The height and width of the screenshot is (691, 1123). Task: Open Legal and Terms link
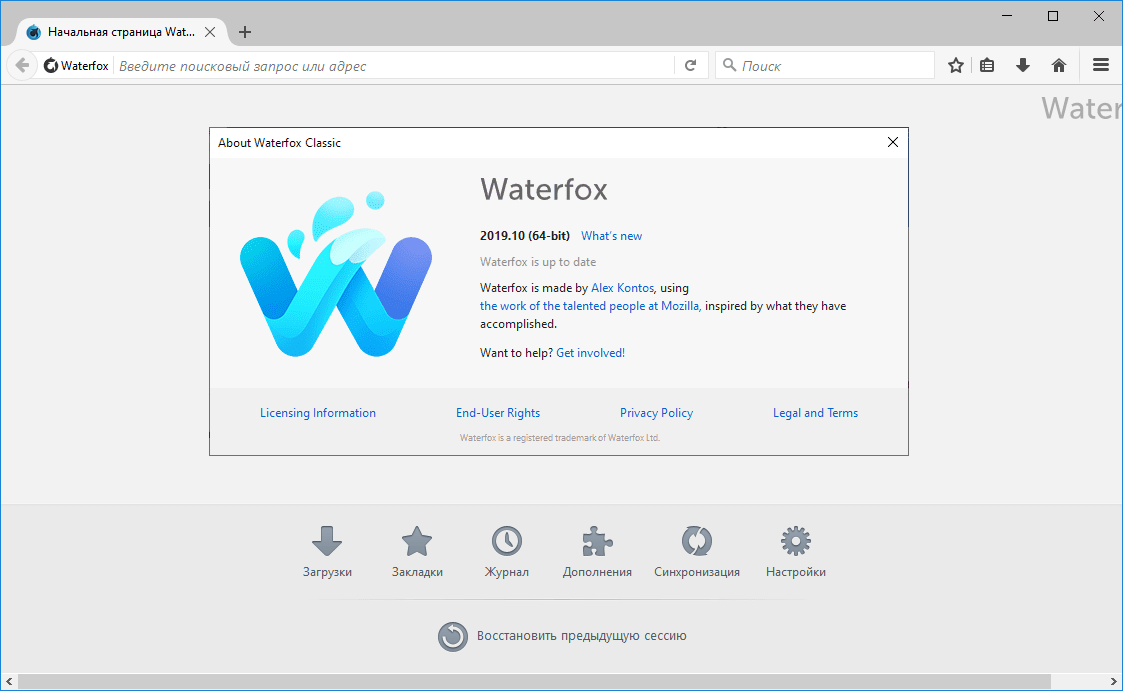815,412
